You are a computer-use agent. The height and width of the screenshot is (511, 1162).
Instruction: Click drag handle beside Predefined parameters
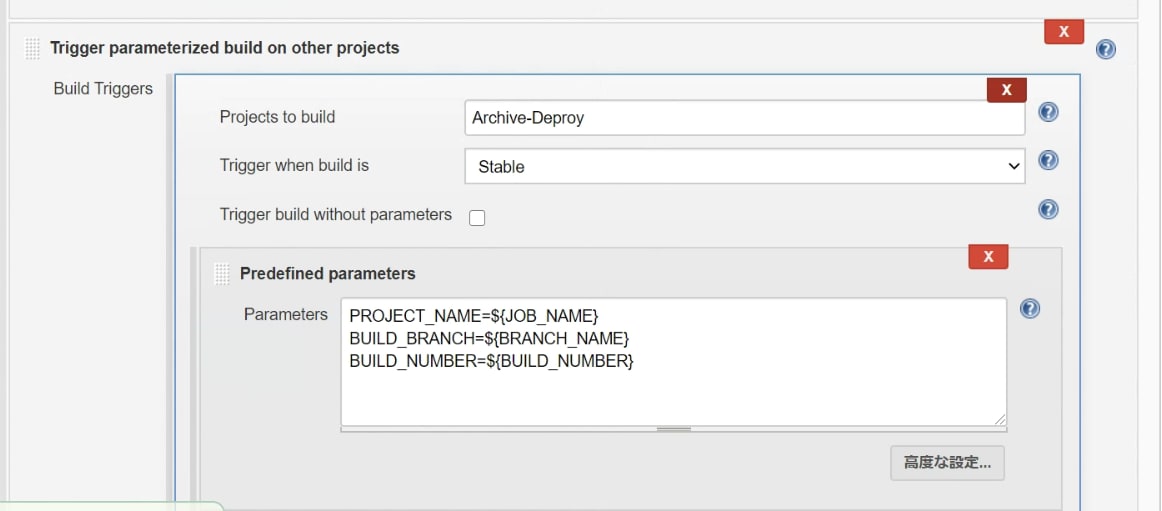(222, 274)
